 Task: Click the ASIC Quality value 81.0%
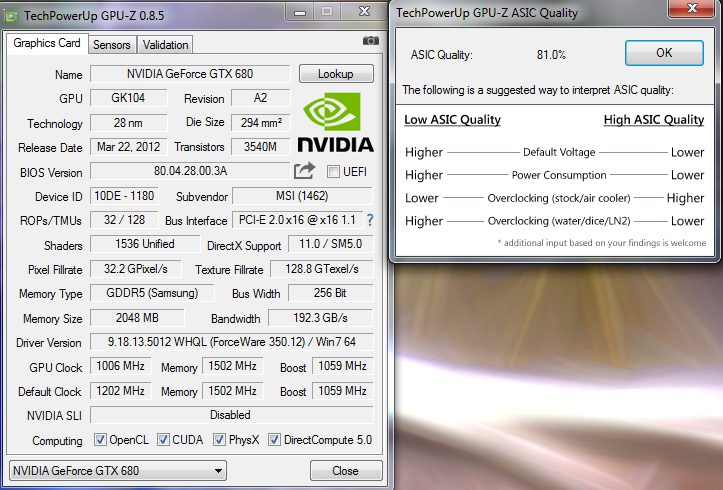coord(551,55)
